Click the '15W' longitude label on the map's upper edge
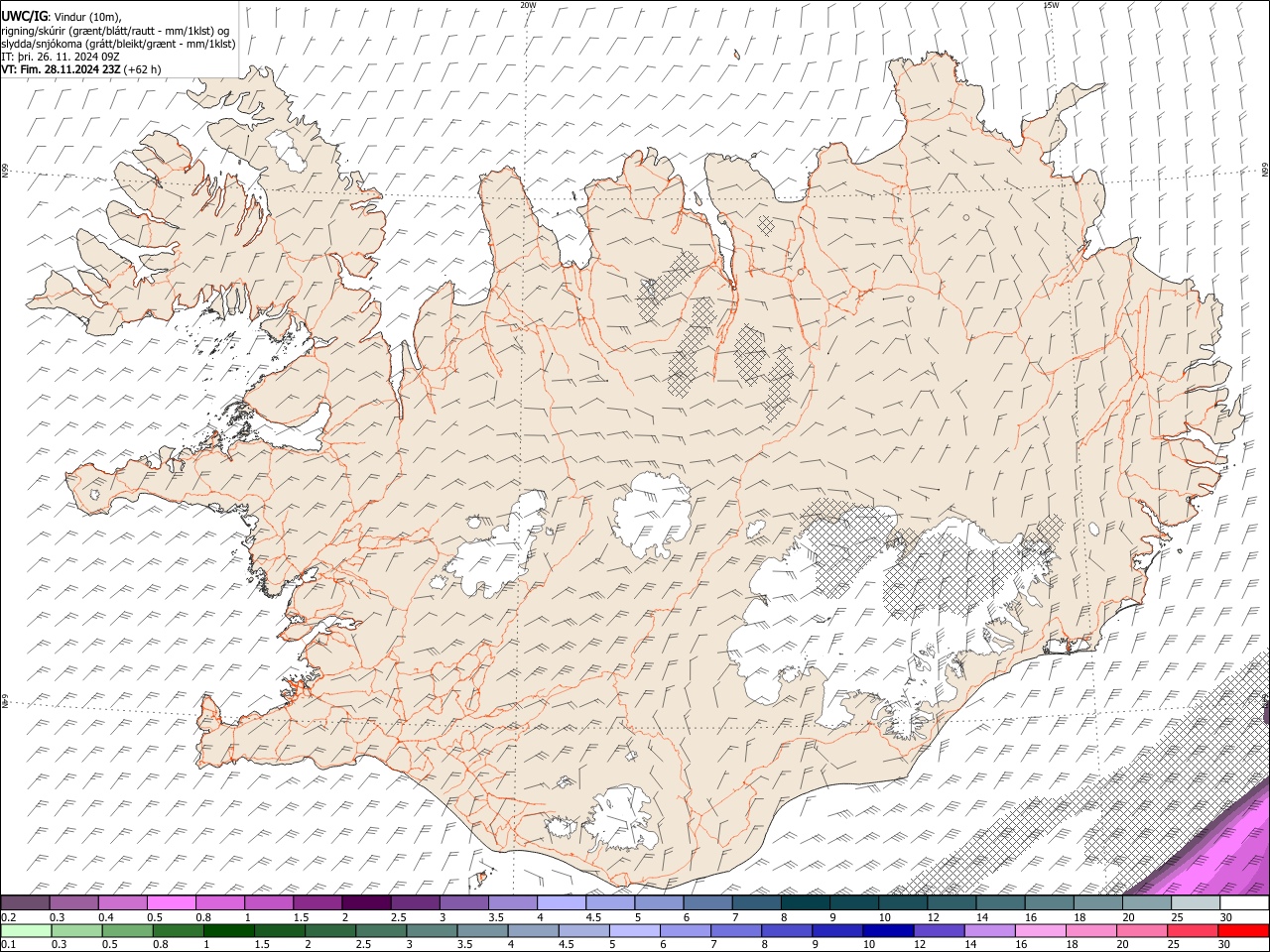 pos(1051,5)
